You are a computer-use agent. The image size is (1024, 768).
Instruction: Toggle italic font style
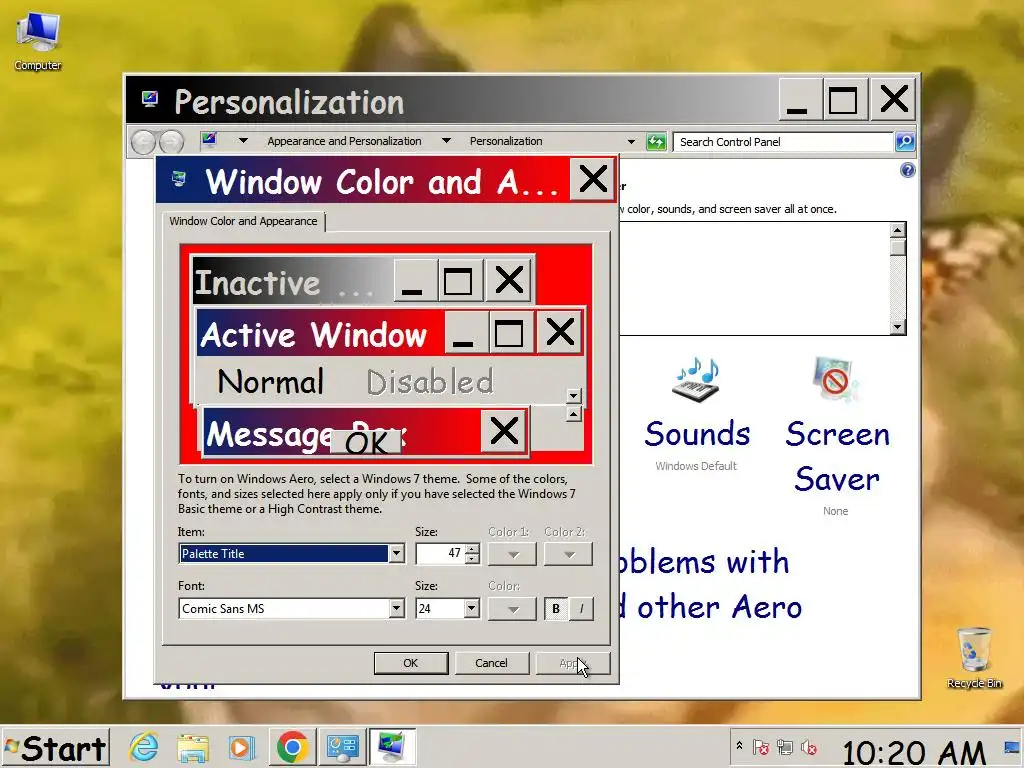click(581, 609)
